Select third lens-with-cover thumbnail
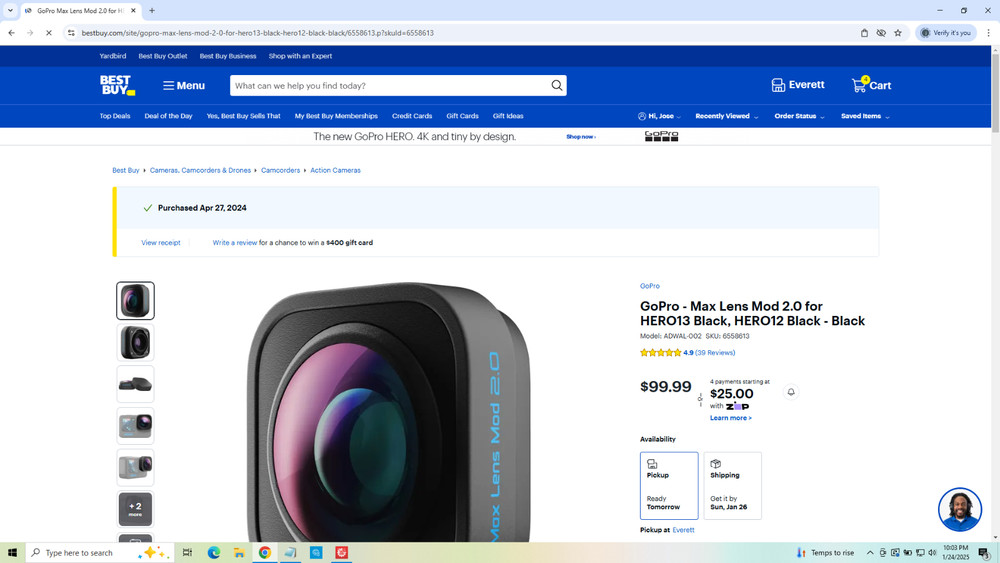This screenshot has width=1000, height=563. click(135, 384)
